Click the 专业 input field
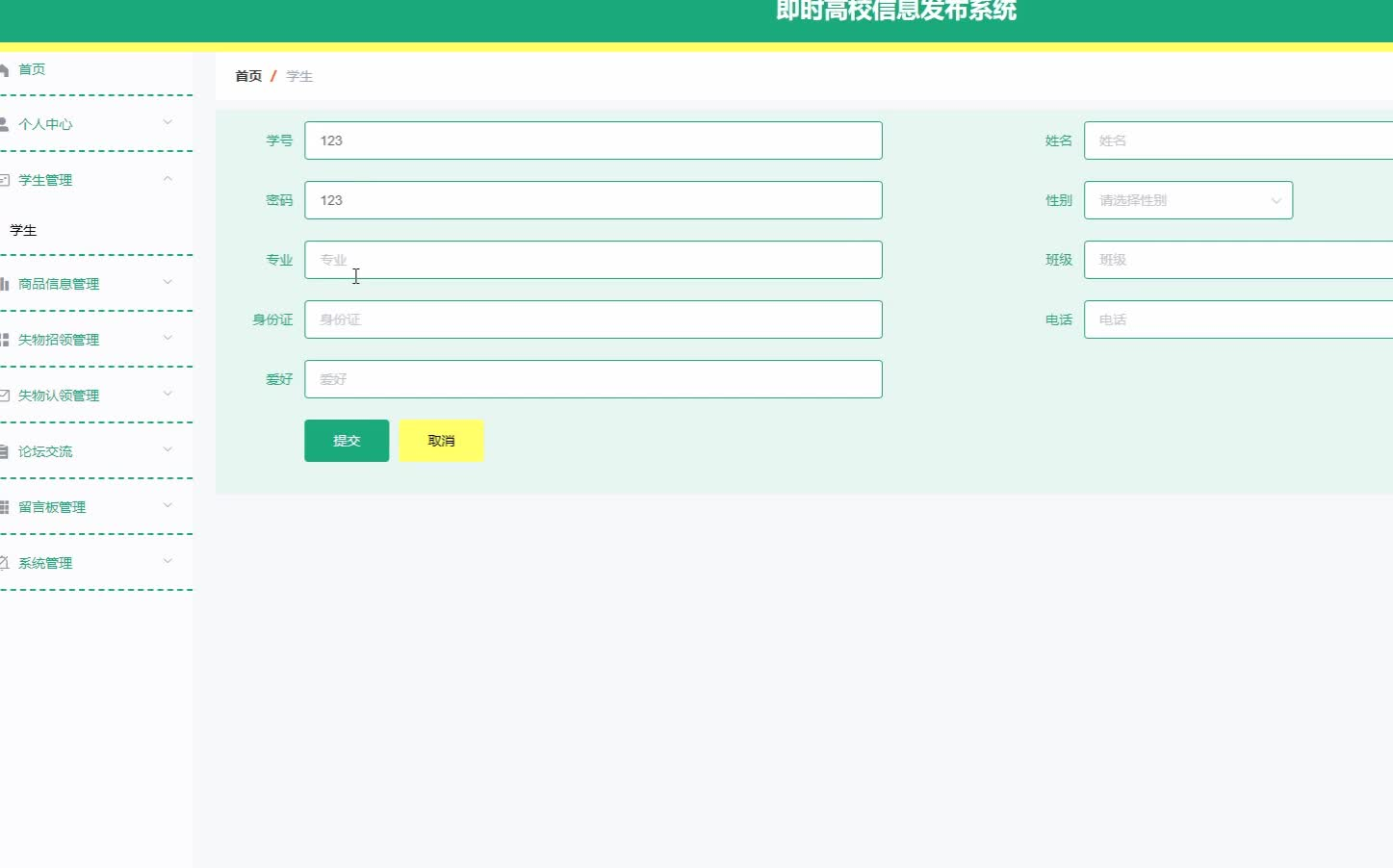 (x=593, y=259)
